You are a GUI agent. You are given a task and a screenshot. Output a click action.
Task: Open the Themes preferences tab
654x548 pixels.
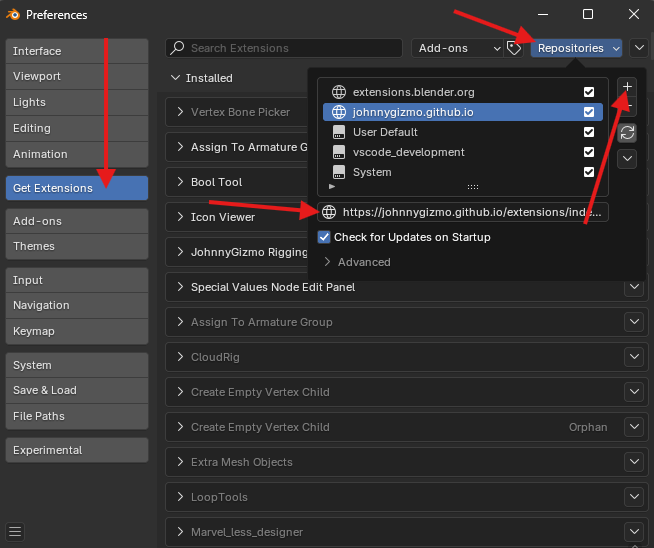click(77, 246)
